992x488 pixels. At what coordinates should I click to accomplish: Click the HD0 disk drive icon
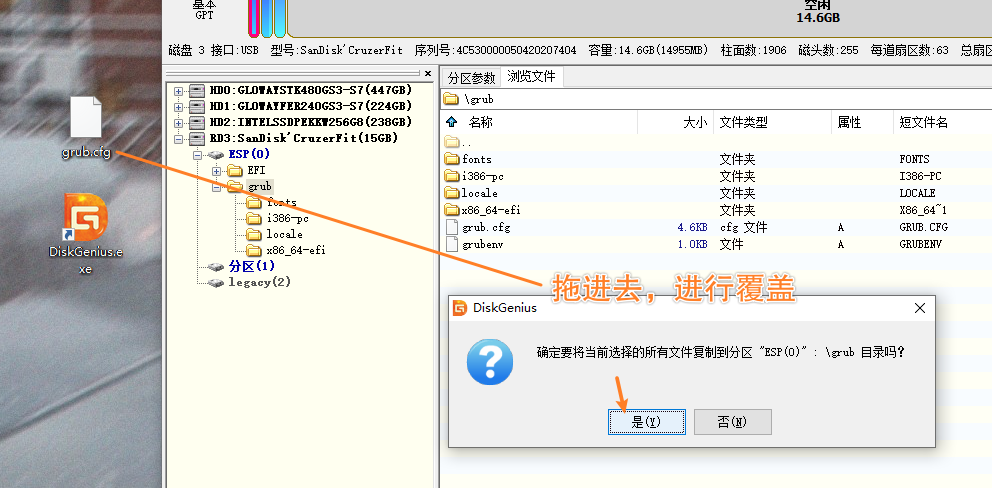[197, 91]
